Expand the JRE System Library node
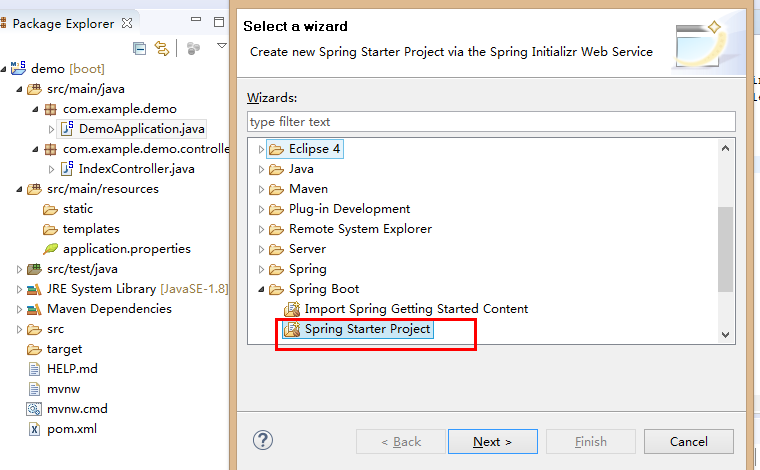760x470 pixels. click(18, 289)
